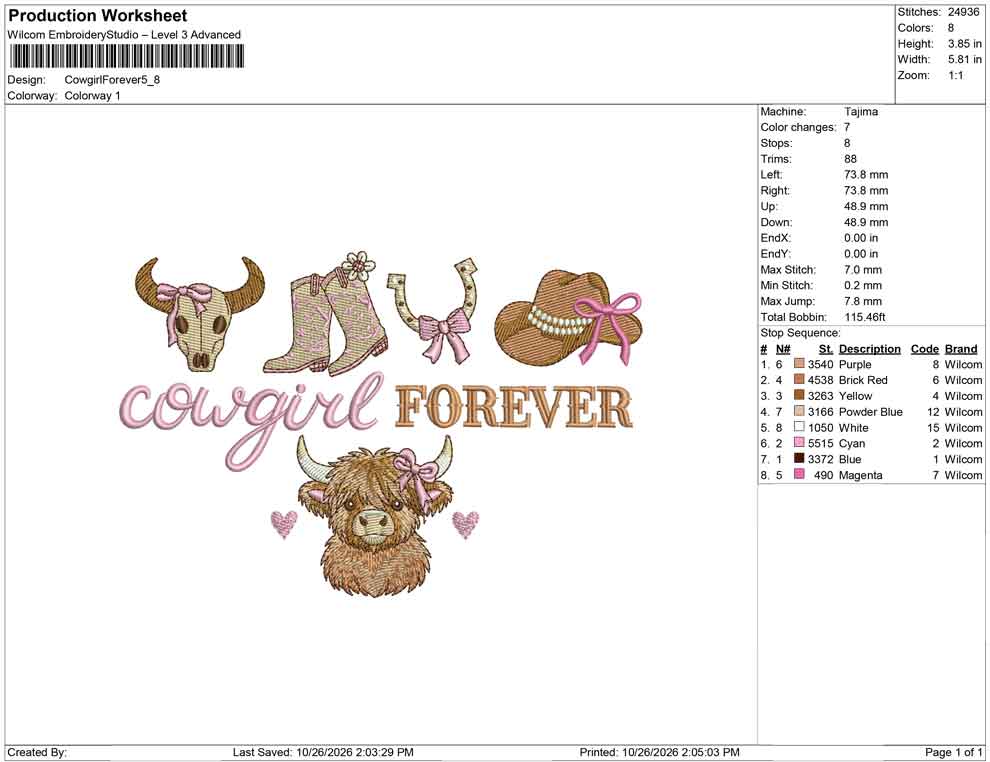Click height value '3.85 in'

pos(965,44)
